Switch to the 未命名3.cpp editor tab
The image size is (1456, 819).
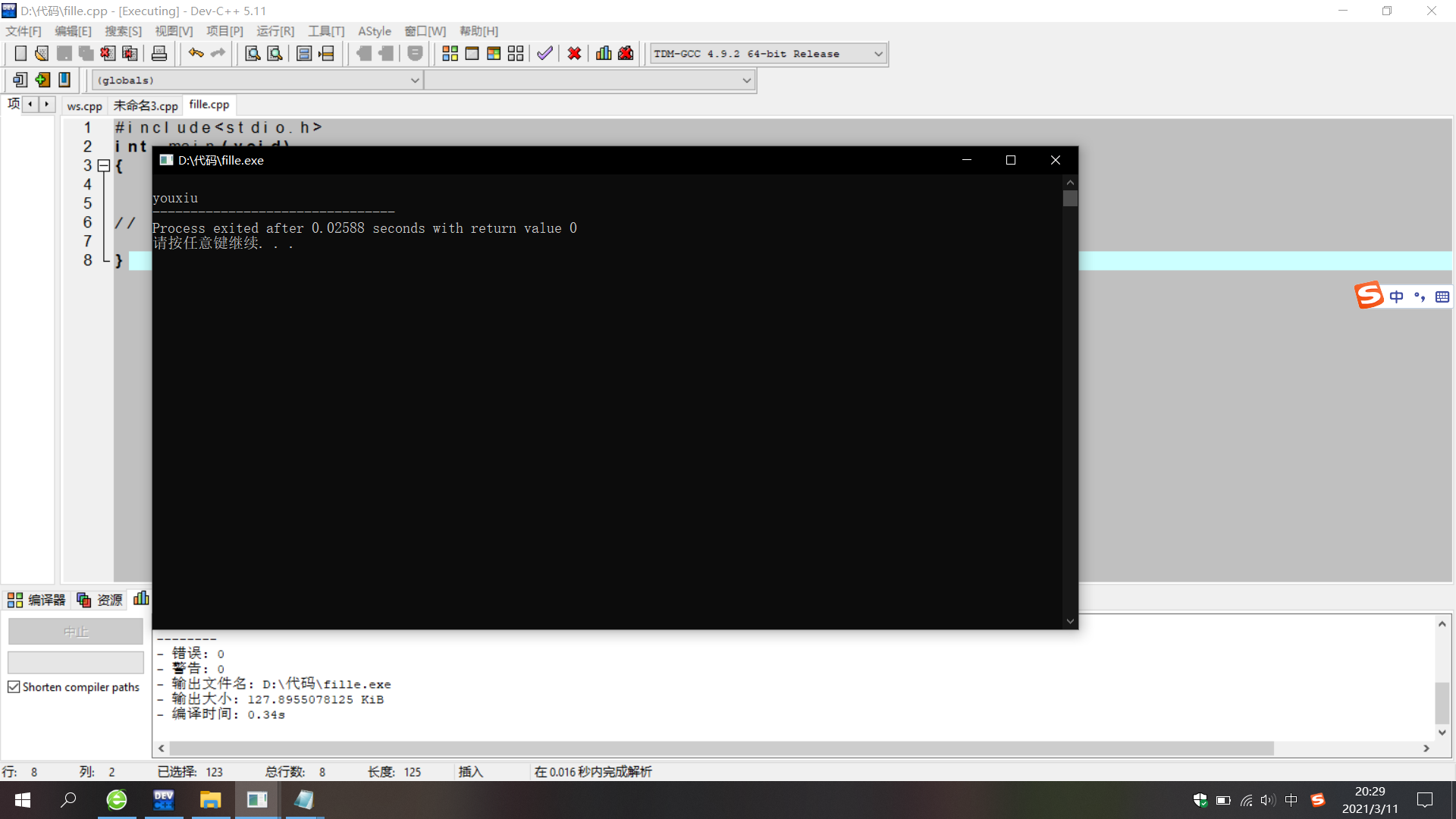[x=146, y=105]
